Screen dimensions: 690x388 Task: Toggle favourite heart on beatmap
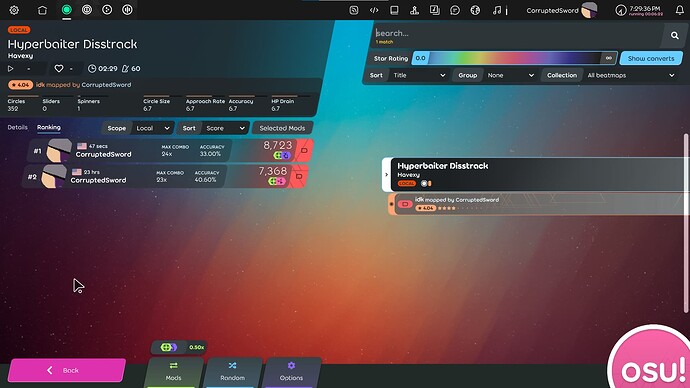[x=59, y=69]
